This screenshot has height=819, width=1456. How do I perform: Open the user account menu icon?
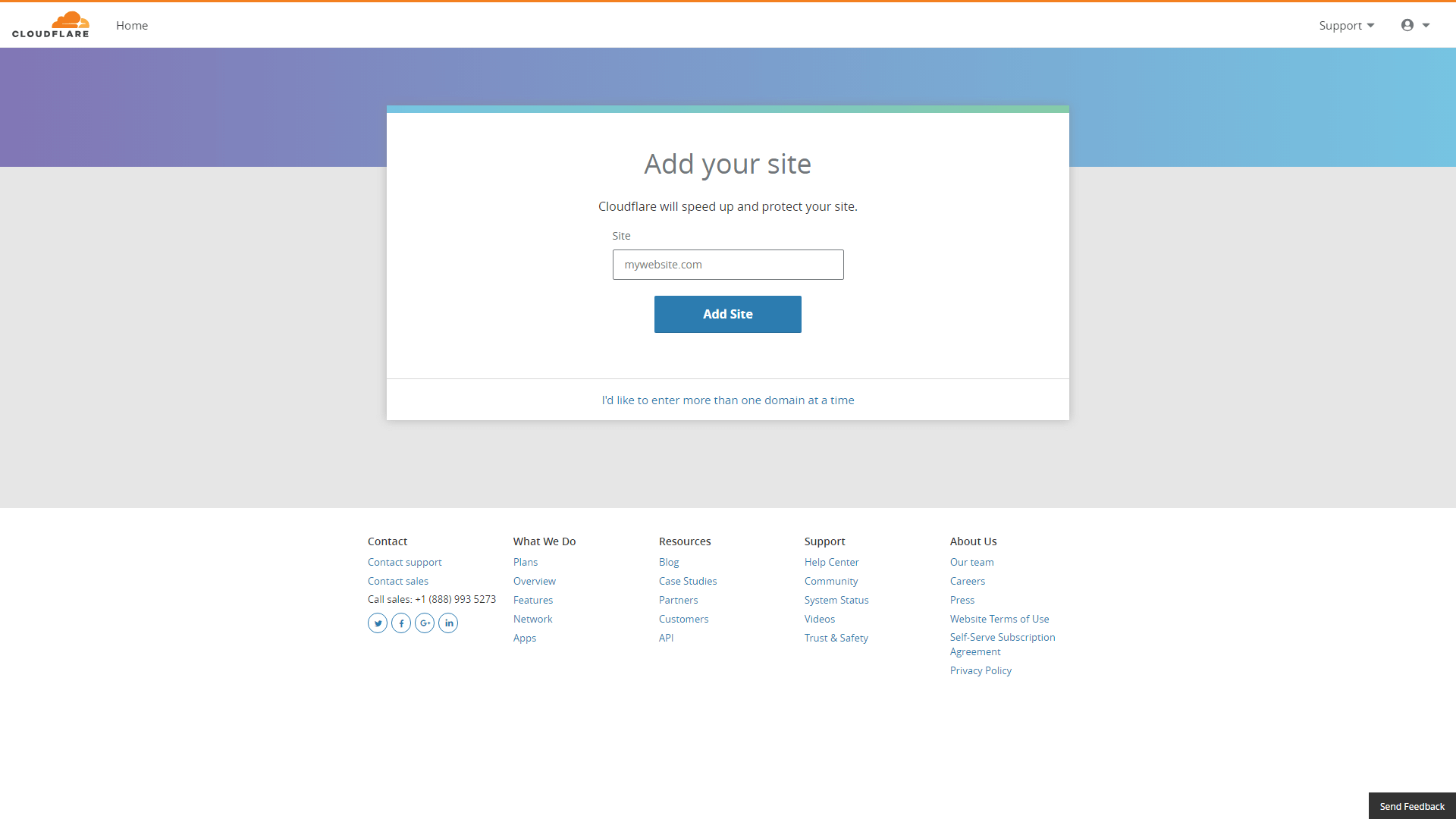pyautogui.click(x=1415, y=25)
